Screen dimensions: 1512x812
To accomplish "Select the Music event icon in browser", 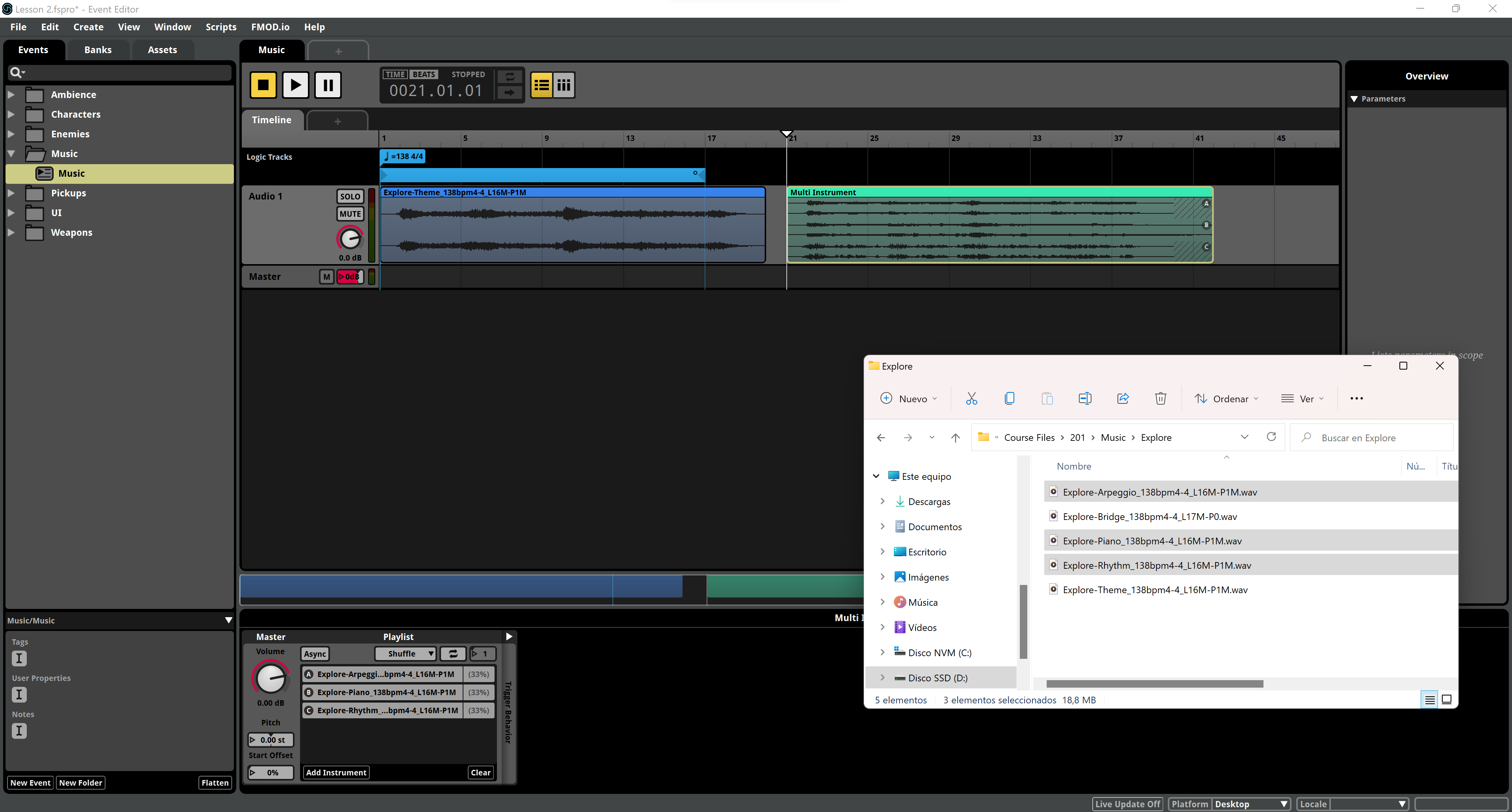I will (44, 173).
